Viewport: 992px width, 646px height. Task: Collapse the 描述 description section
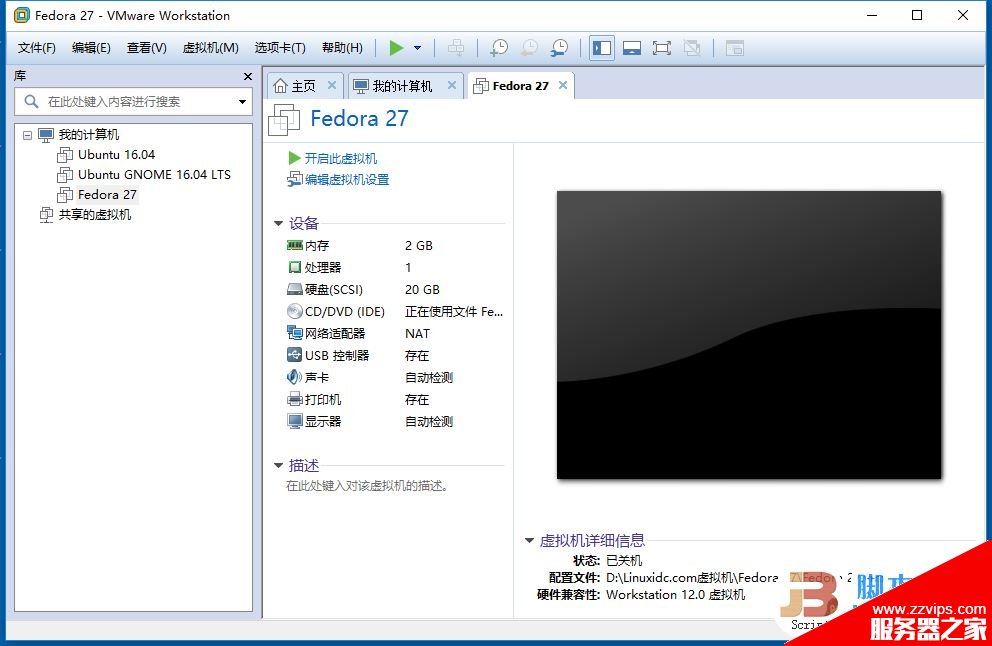[278, 466]
